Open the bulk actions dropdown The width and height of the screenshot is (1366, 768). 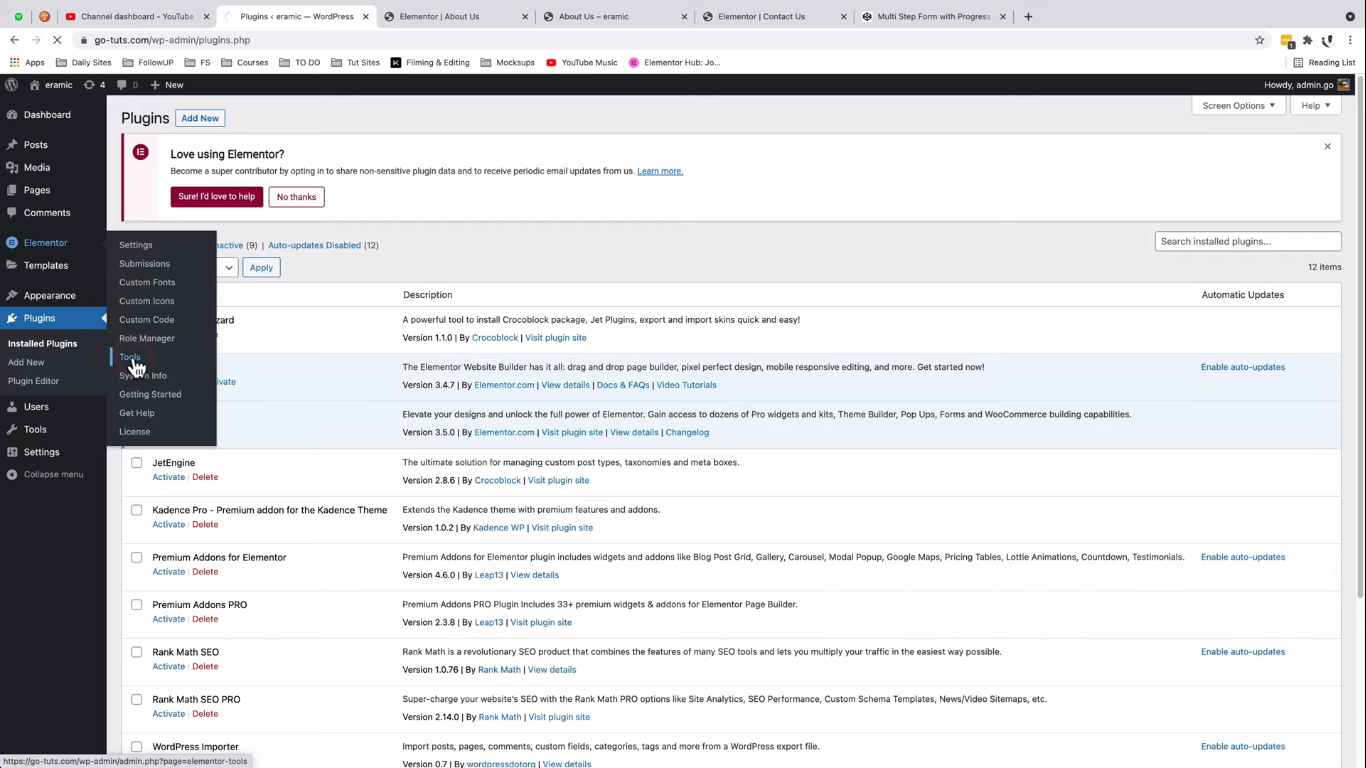pos(228,267)
